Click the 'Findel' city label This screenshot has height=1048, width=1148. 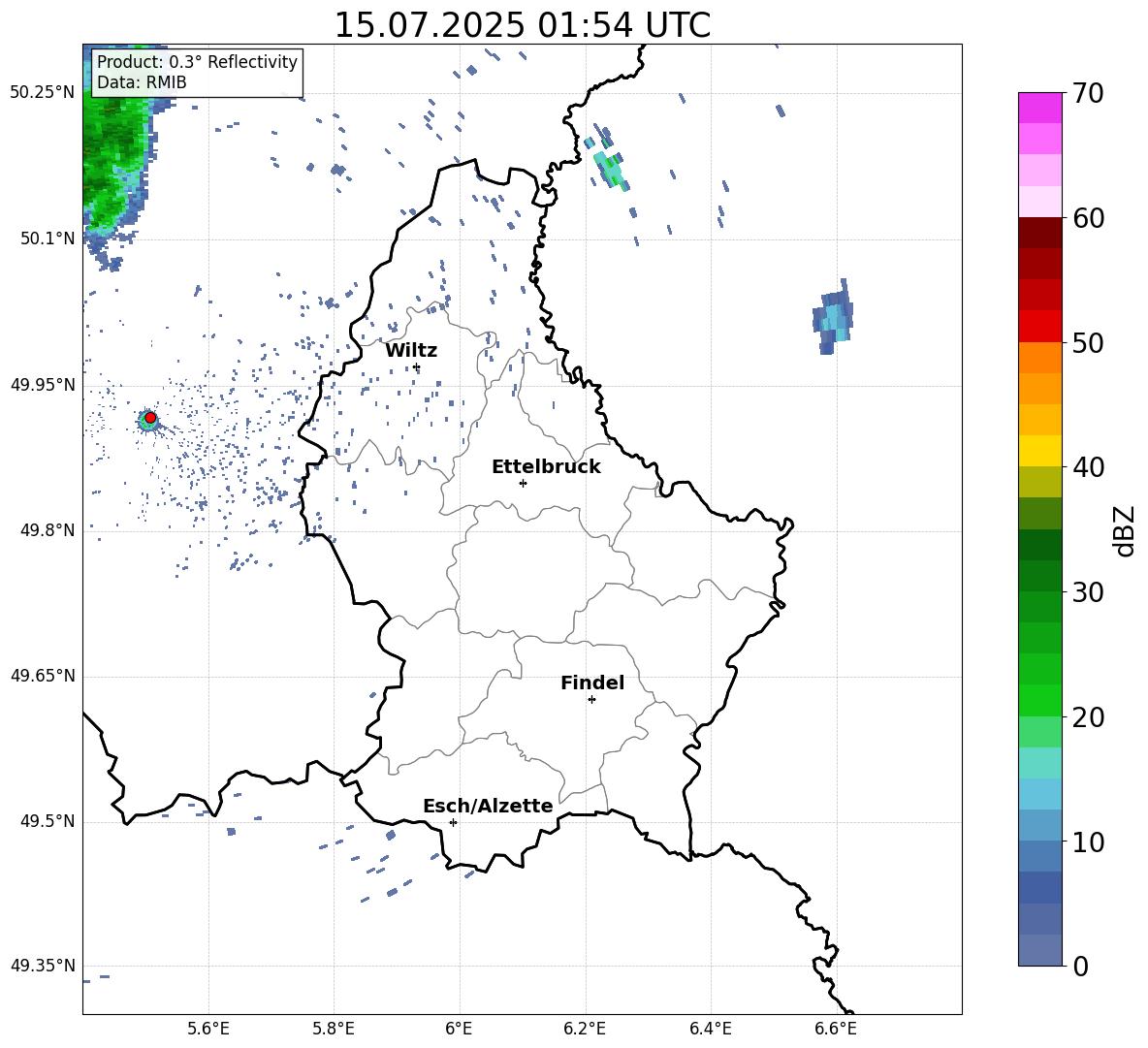pyautogui.click(x=592, y=683)
